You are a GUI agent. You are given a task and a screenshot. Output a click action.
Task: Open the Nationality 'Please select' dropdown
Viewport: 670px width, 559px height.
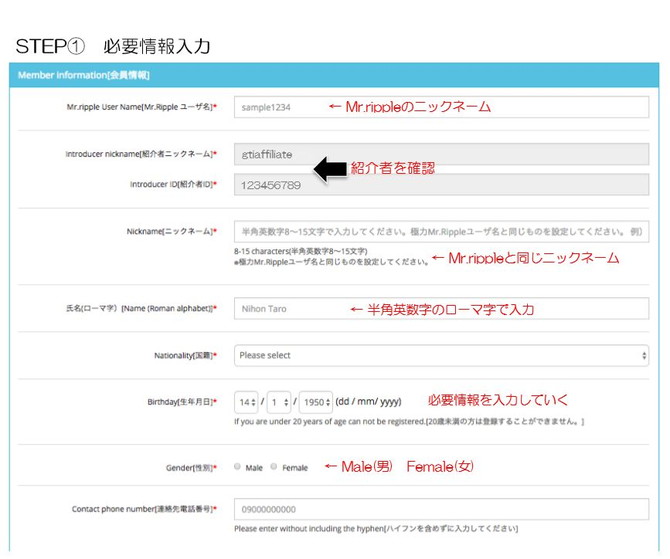pos(440,355)
